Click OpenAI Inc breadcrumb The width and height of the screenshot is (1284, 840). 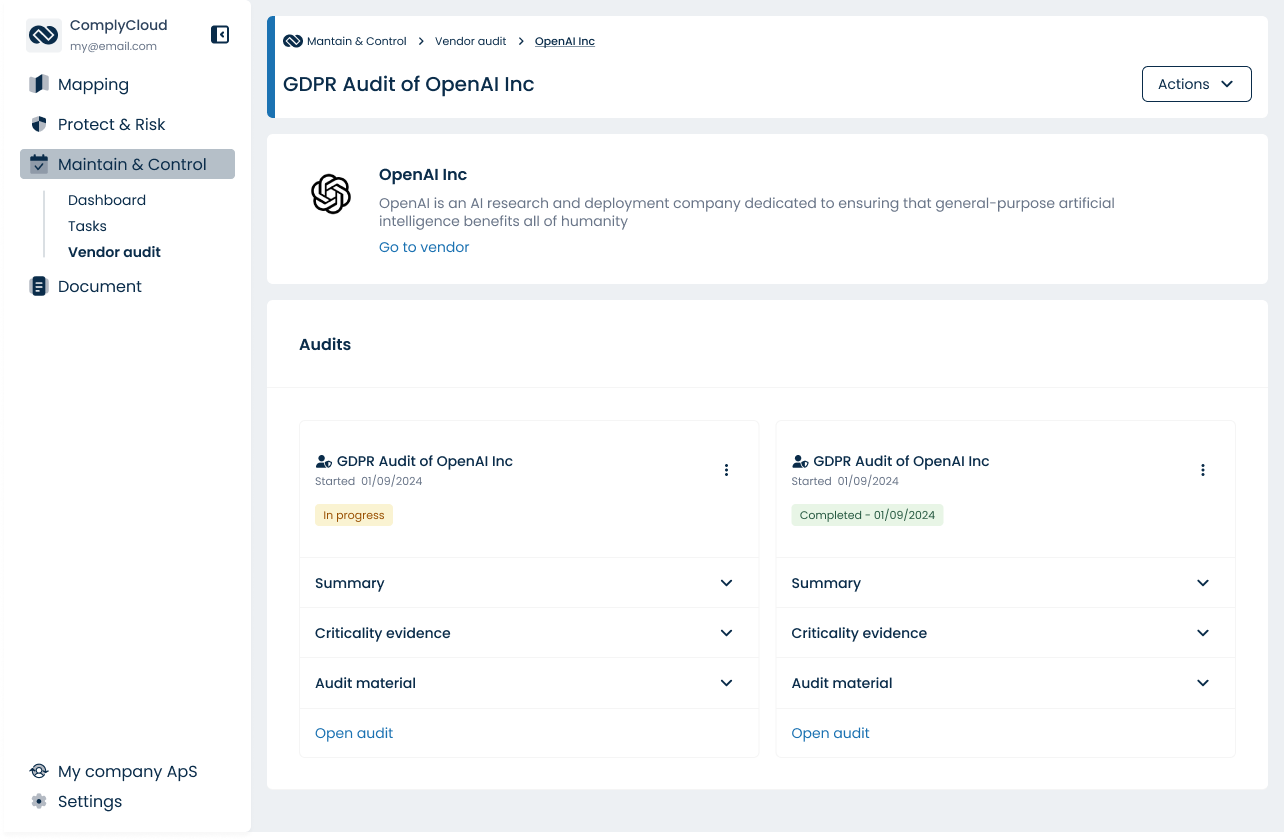click(x=565, y=41)
